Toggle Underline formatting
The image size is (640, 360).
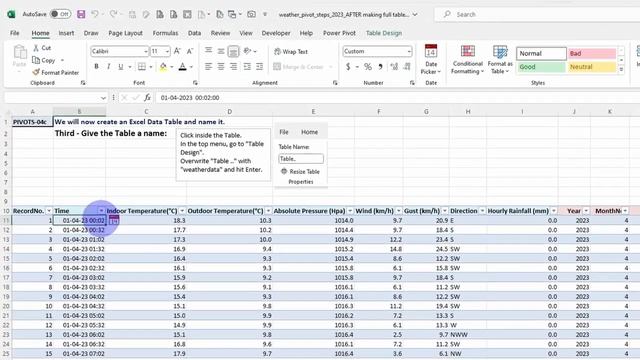(x=120, y=67)
